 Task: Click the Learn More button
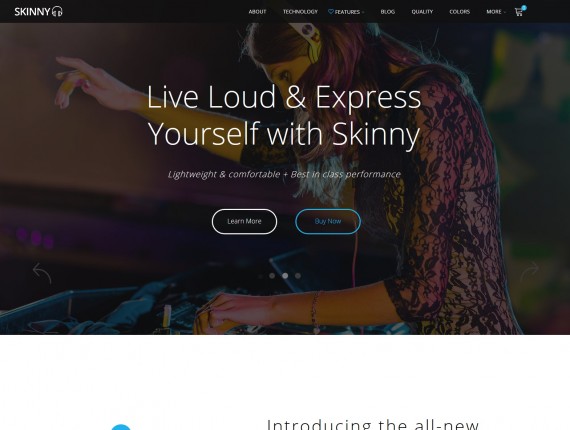[244, 221]
